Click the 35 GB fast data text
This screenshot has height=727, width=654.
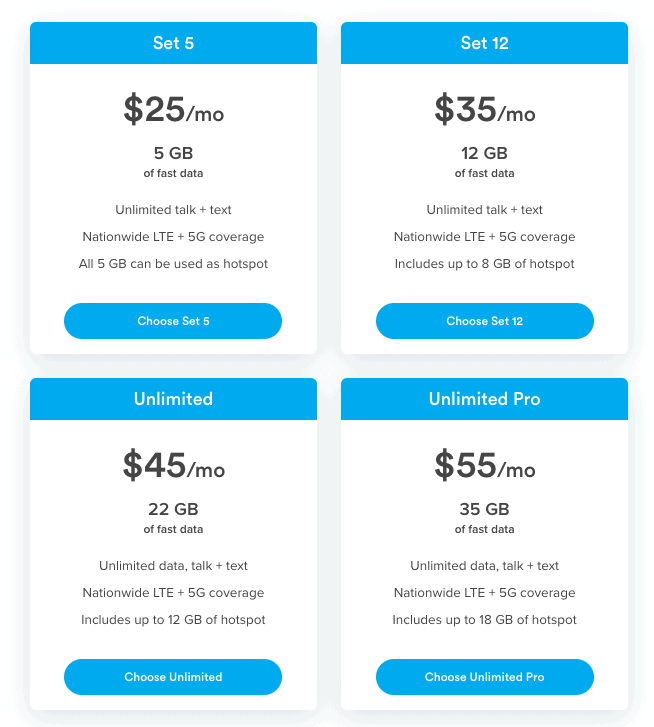(484, 518)
